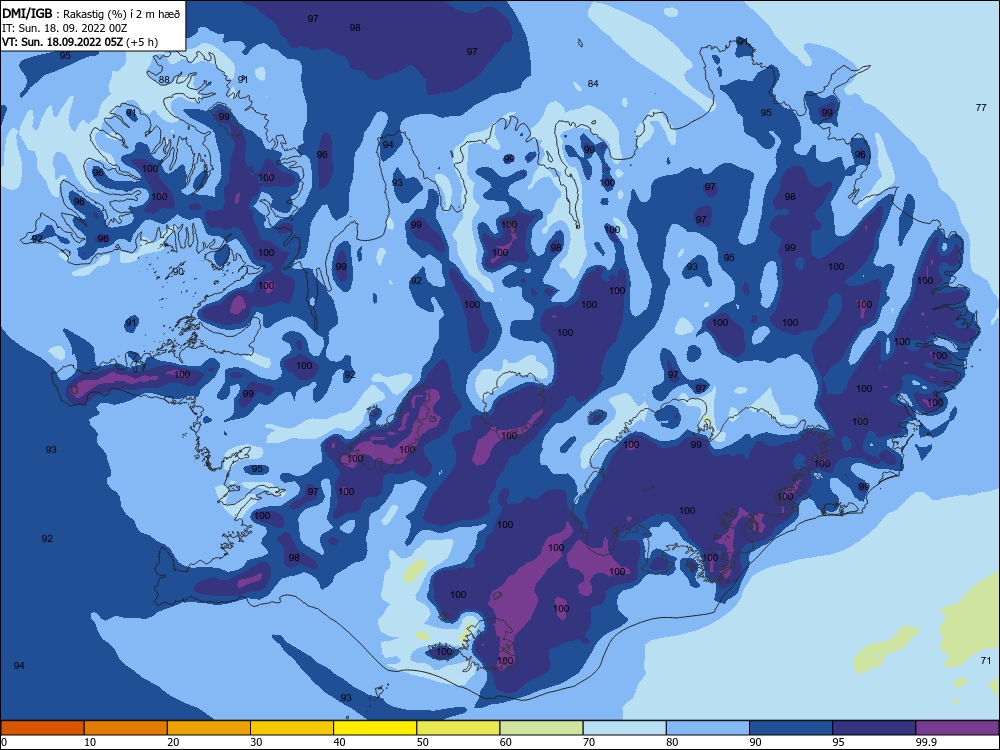Click the '84' humidity value on the map
The image size is (1000, 750).
click(x=593, y=84)
